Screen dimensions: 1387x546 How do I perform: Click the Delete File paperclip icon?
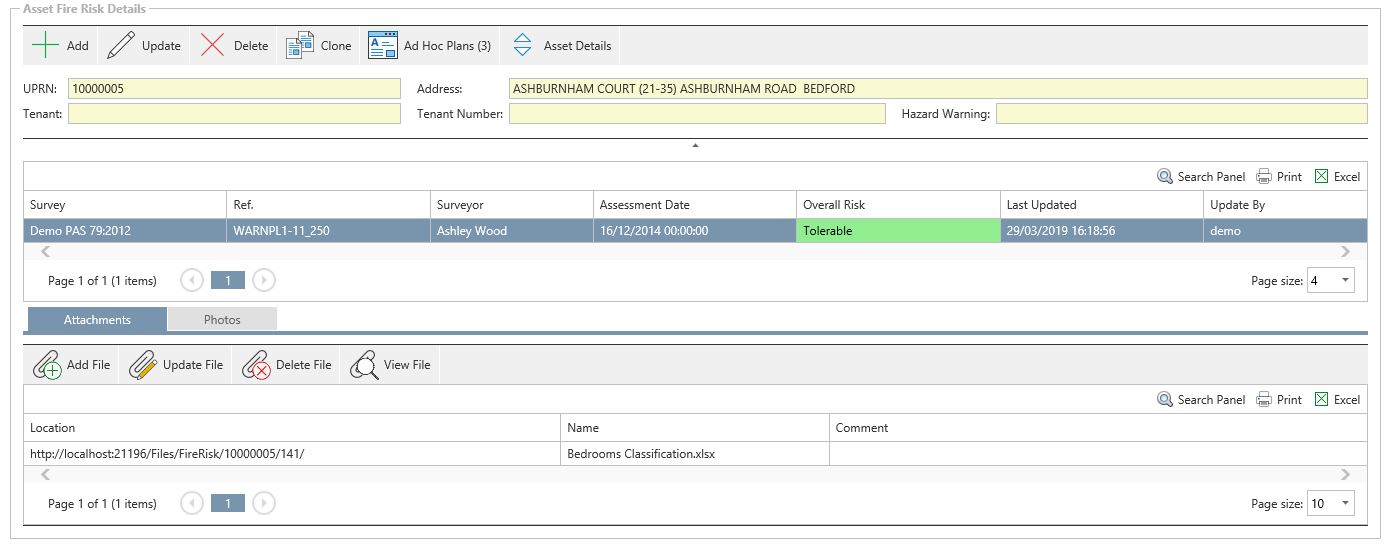[x=256, y=366]
